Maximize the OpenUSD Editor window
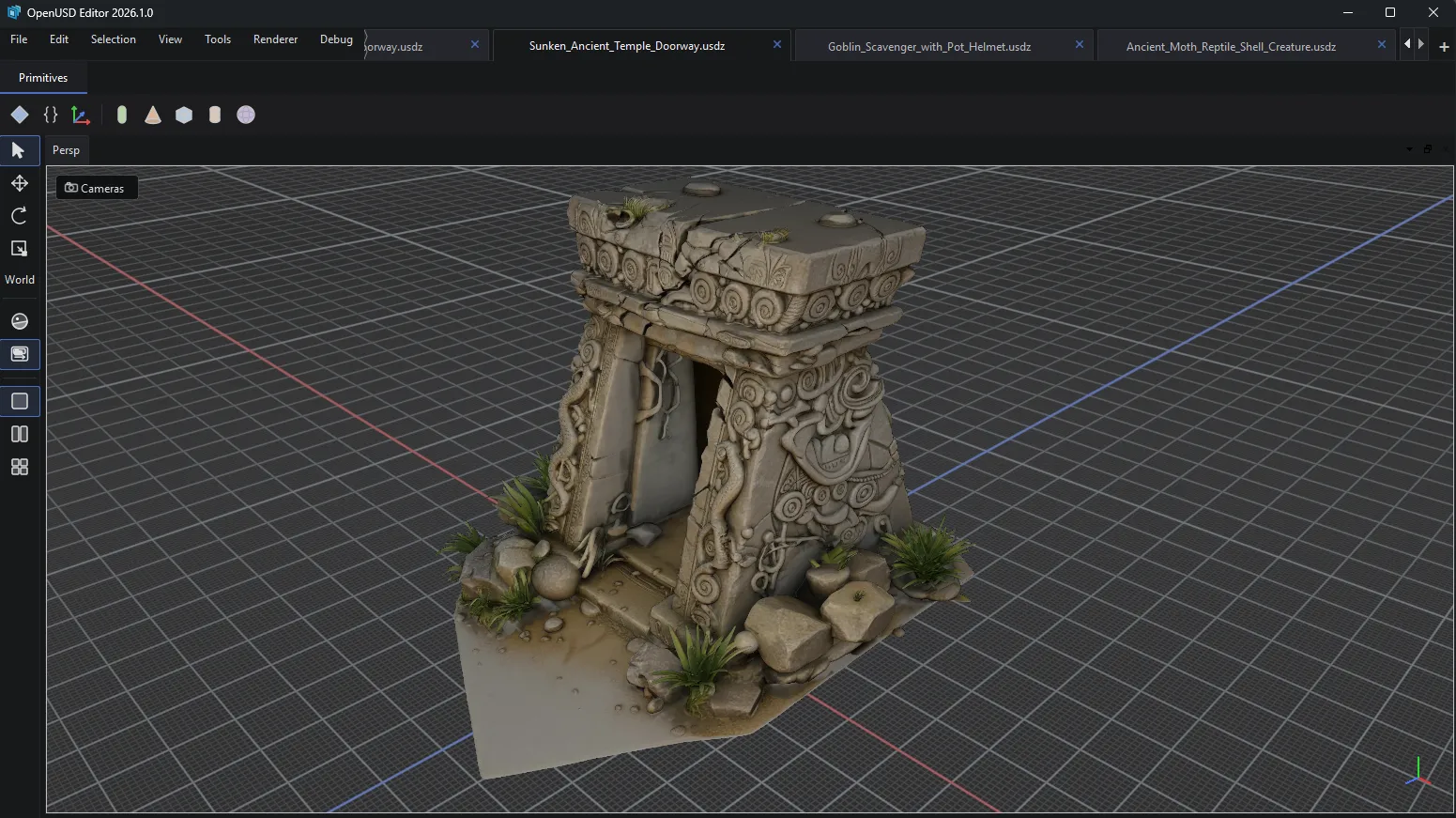This screenshot has width=1456, height=818. [1390, 12]
